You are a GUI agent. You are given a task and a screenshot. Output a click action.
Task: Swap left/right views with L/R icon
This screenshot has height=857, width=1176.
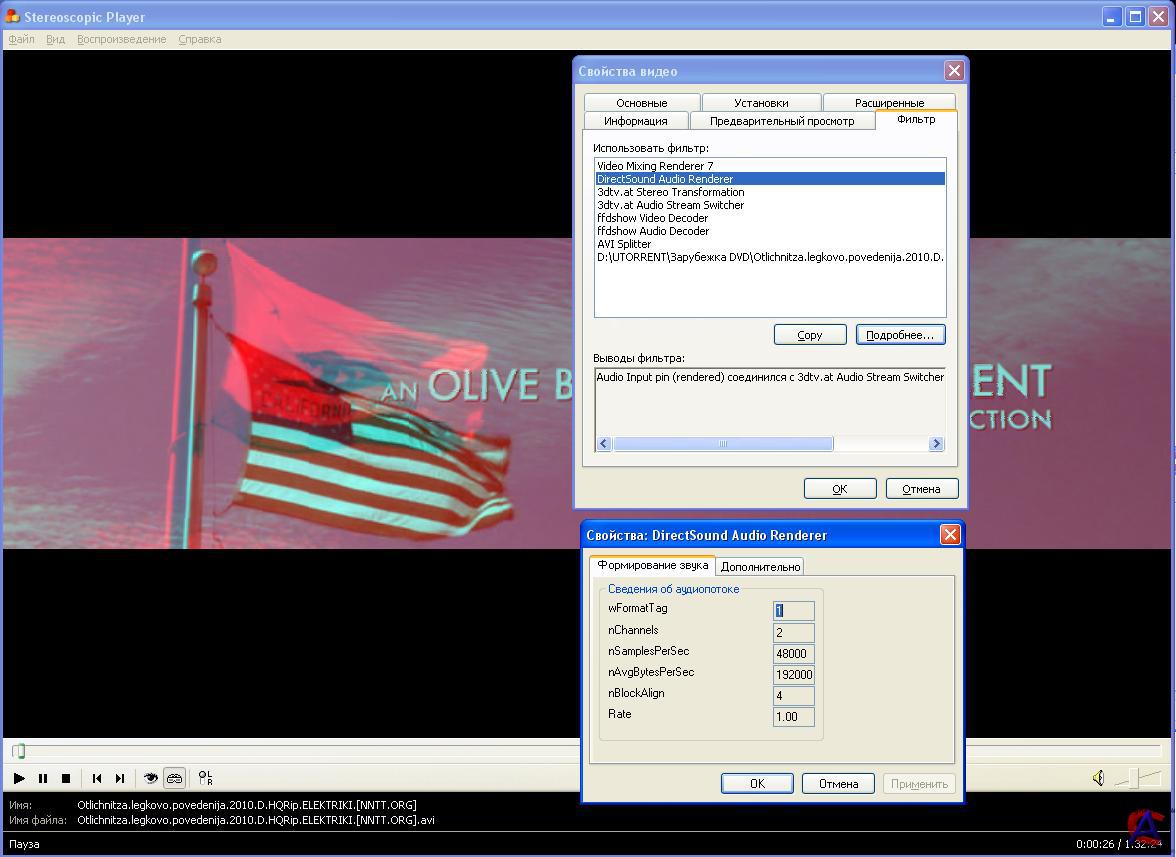pos(205,778)
